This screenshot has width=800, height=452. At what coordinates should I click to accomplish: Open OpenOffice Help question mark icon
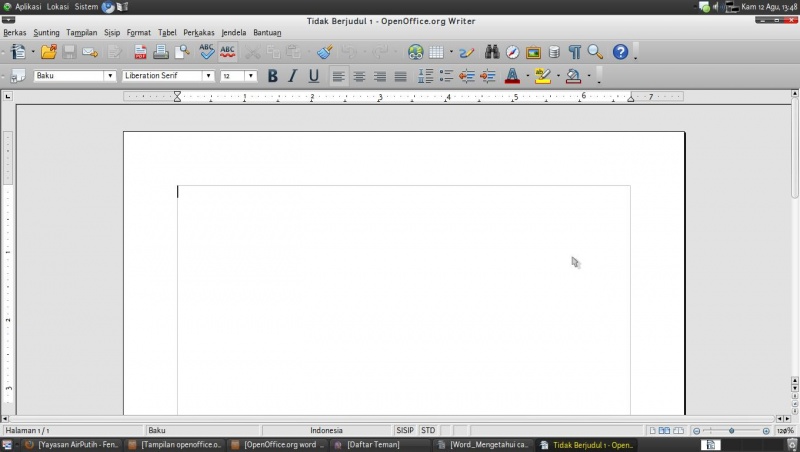[620, 52]
